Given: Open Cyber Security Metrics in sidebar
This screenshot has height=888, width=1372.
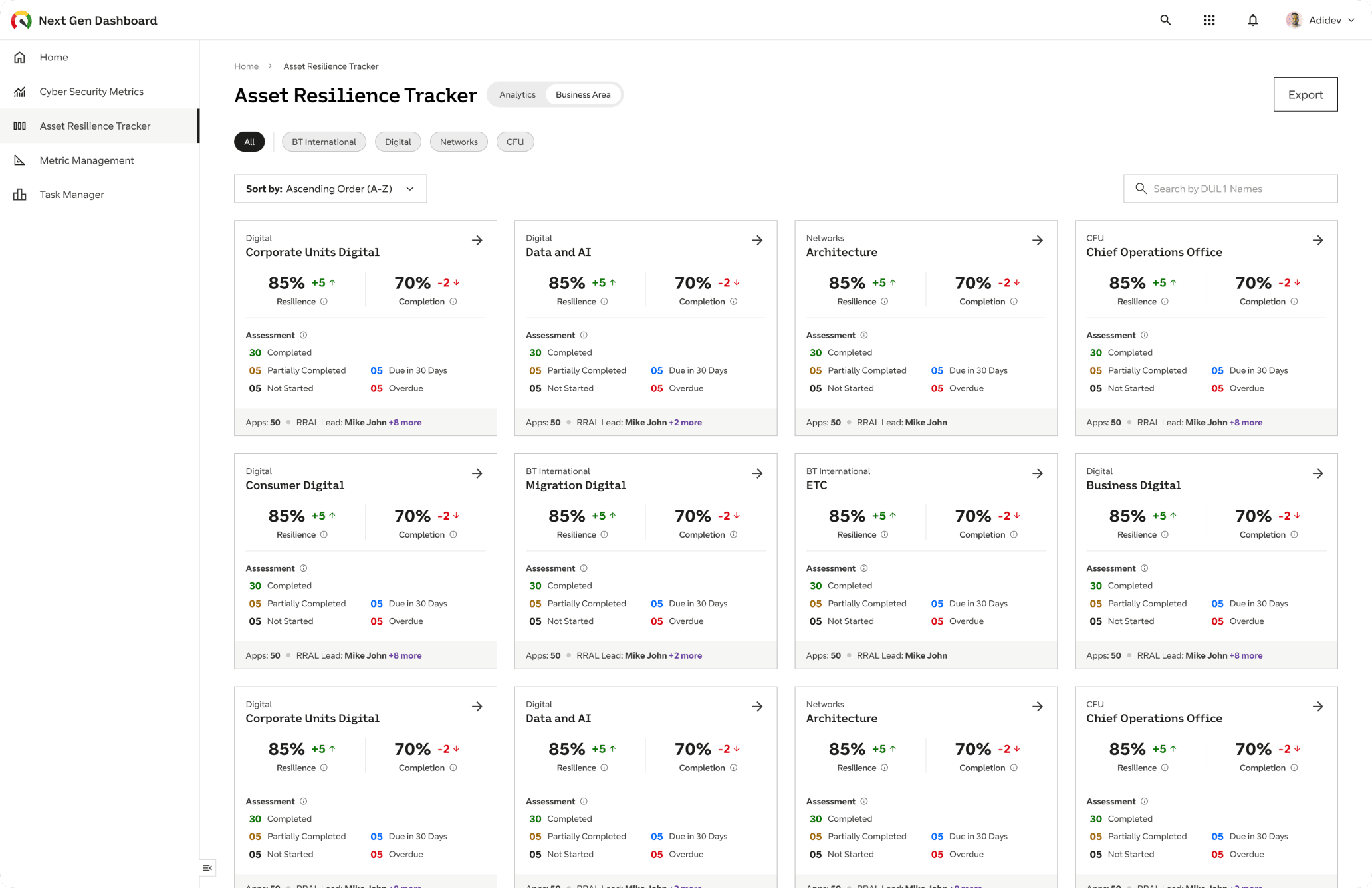Looking at the screenshot, I should pyautogui.click(x=91, y=92).
